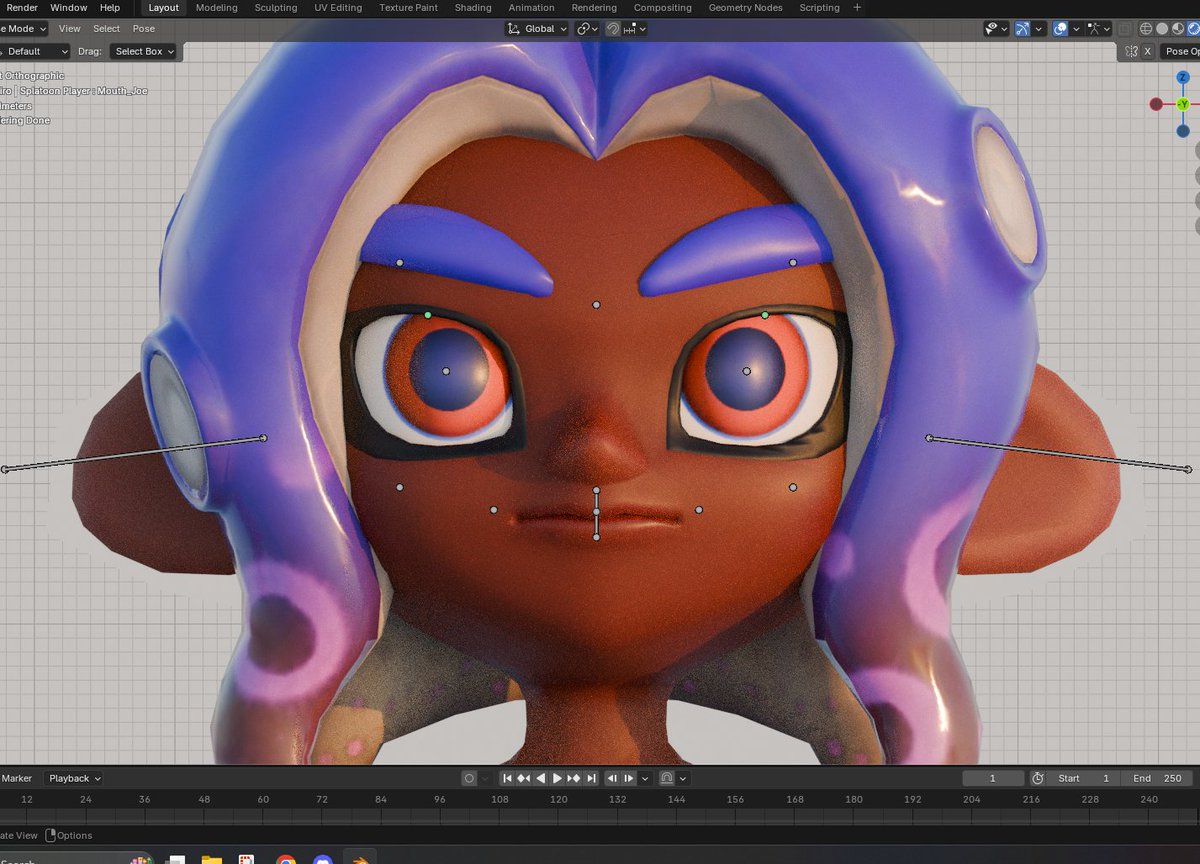This screenshot has height=864, width=1200.
Task: Switch to rendered viewport shading
Action: click(1194, 29)
